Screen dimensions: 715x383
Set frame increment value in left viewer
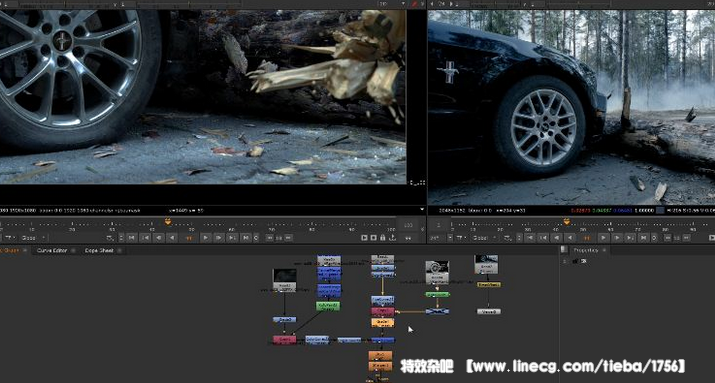point(279,238)
